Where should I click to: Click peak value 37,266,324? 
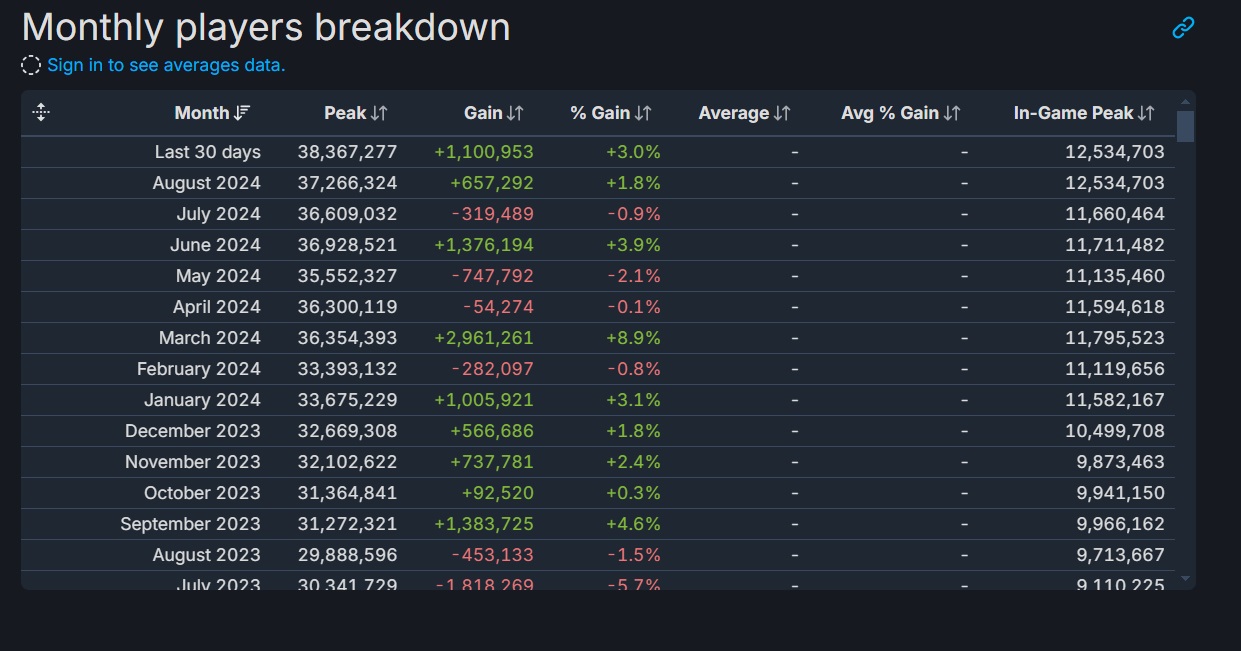tap(347, 183)
